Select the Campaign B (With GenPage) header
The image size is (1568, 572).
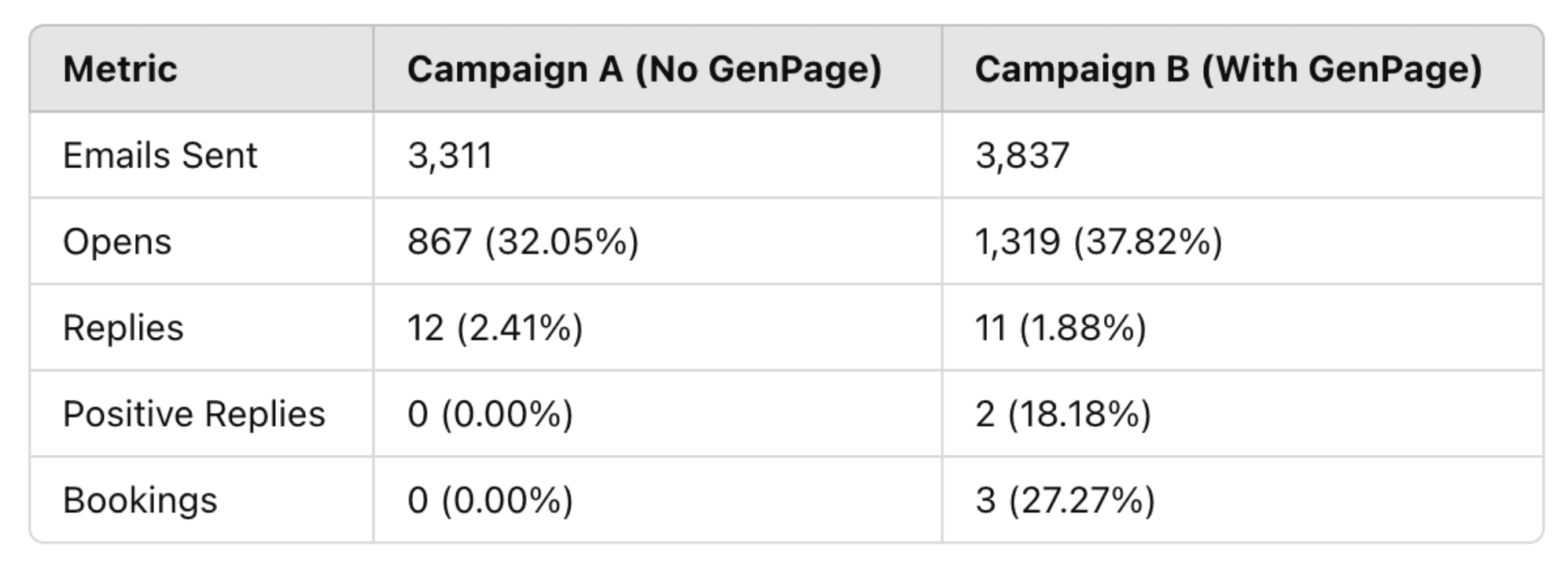coord(1228,69)
